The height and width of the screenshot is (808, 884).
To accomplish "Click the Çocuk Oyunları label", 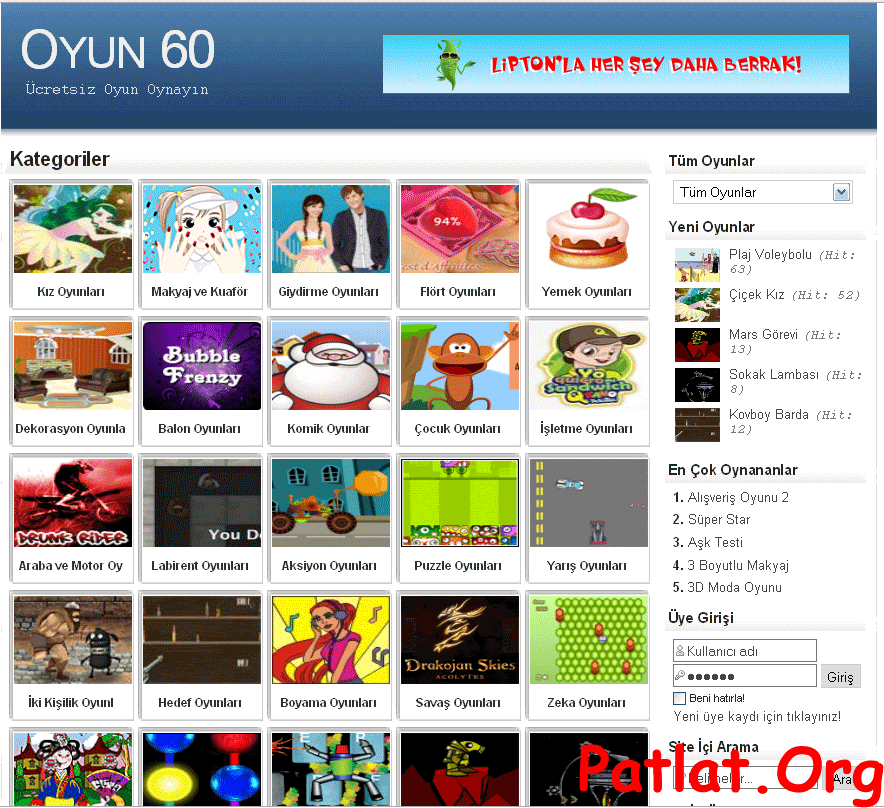I will point(458,429).
